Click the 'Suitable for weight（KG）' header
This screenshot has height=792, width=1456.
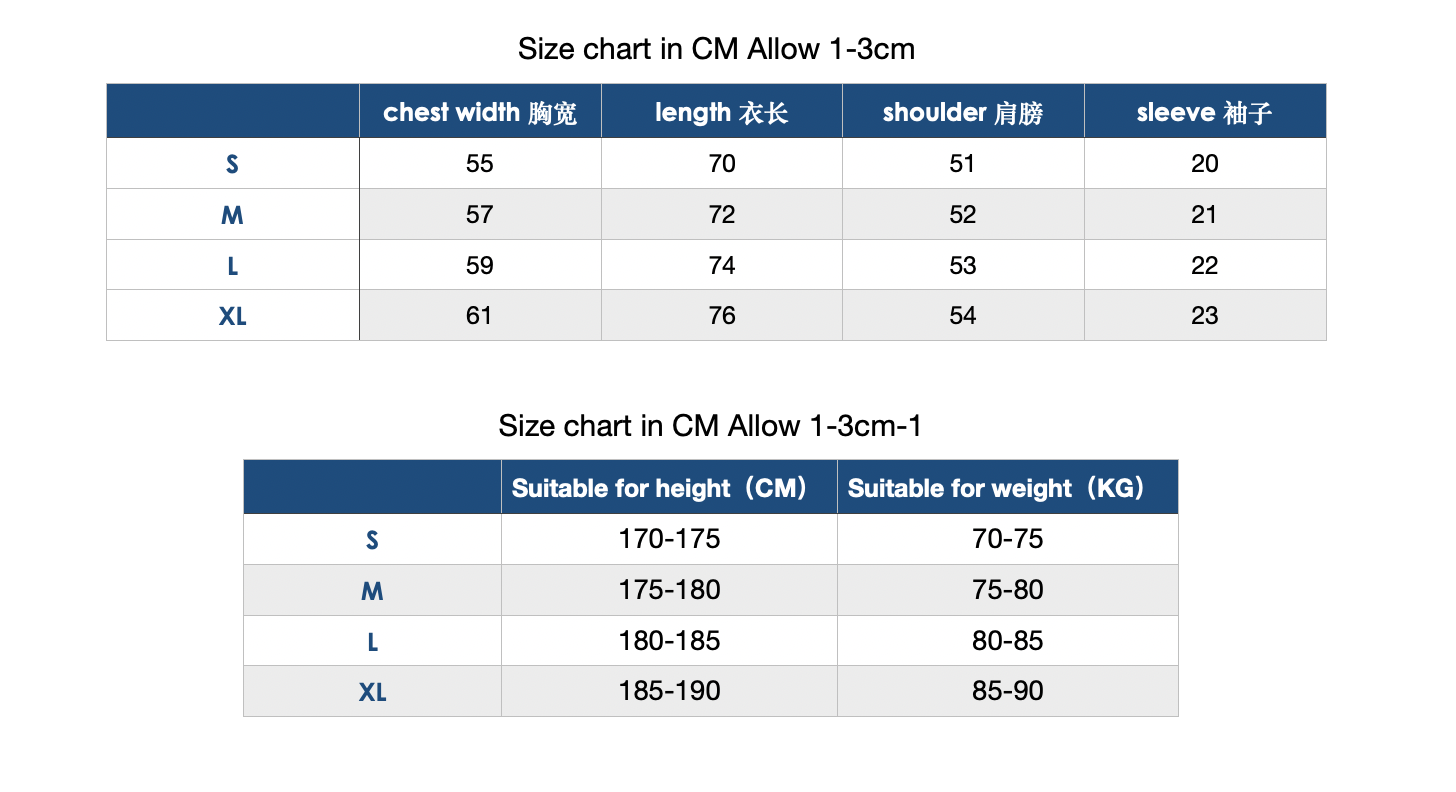(x=1007, y=489)
